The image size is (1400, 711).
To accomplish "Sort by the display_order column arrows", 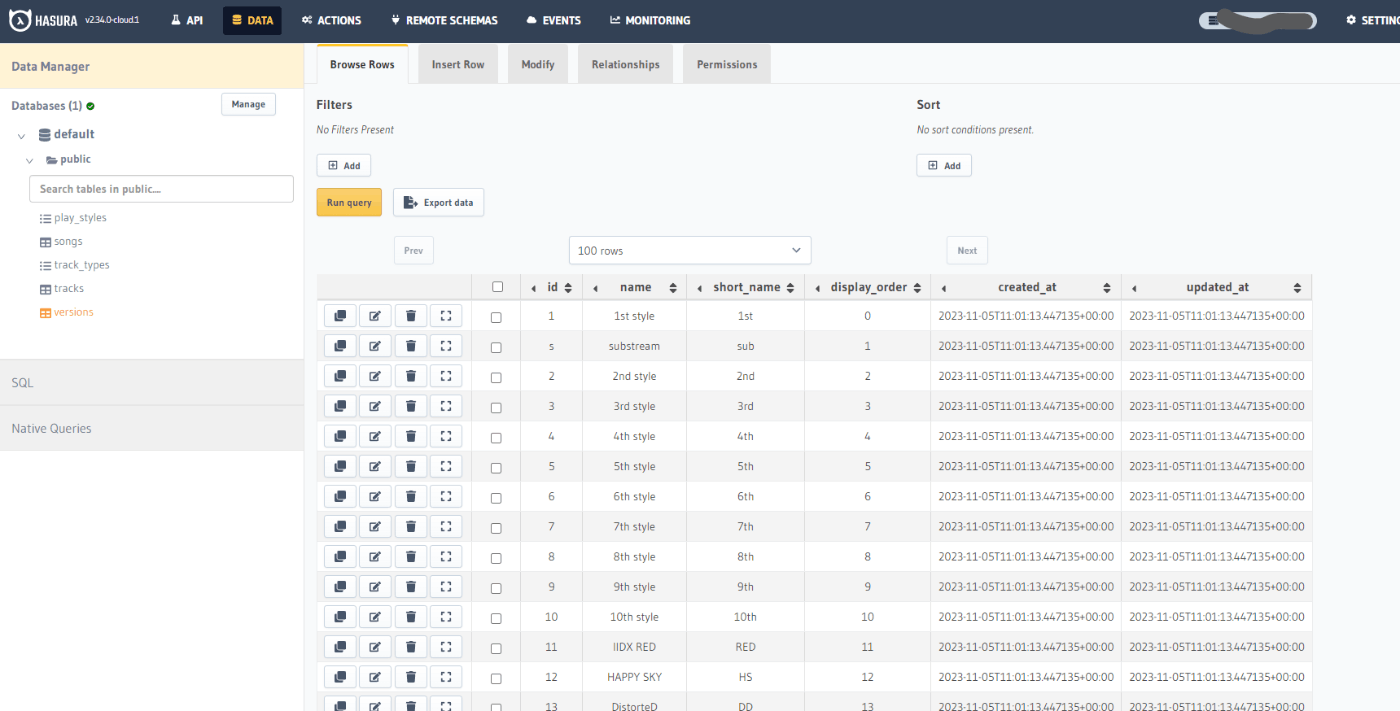I will click(x=915, y=288).
